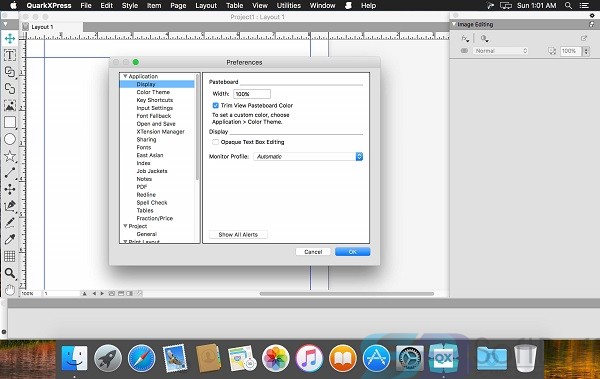Open QuarkXPress icon in the Dock
The height and width of the screenshot is (379, 600).
click(x=443, y=358)
